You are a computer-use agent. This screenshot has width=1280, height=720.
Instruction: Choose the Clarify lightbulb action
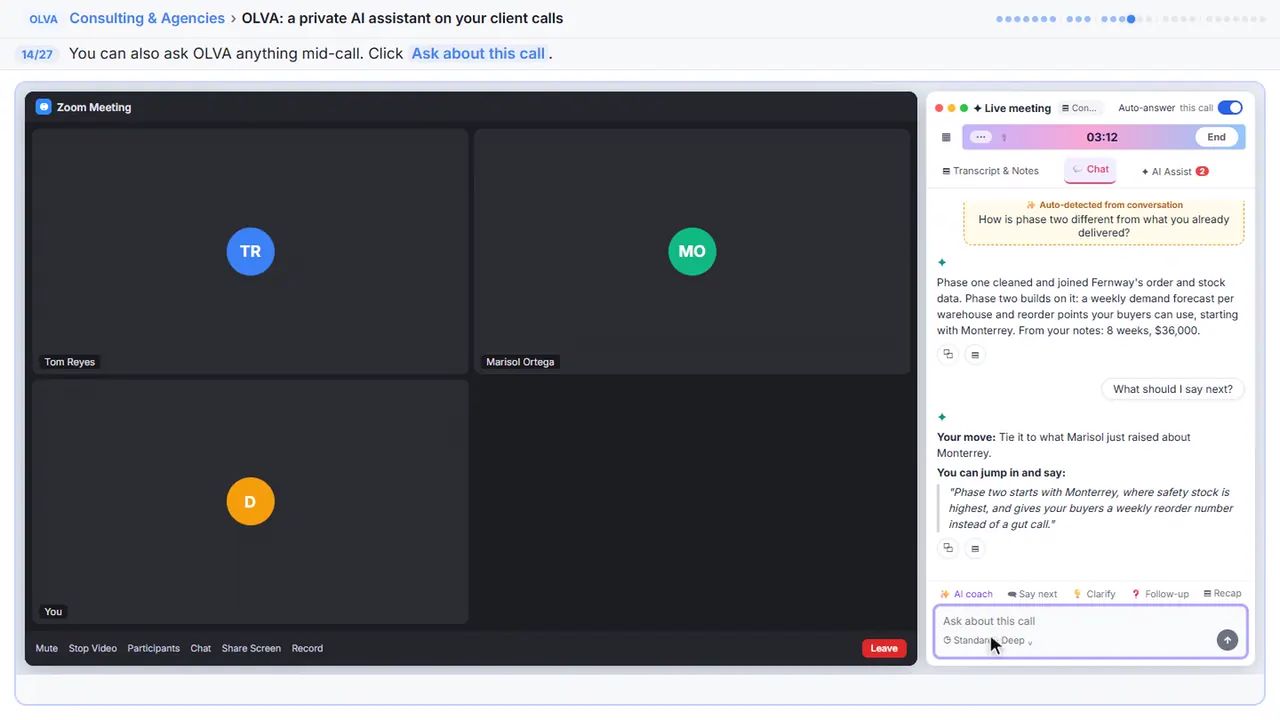click(1094, 594)
